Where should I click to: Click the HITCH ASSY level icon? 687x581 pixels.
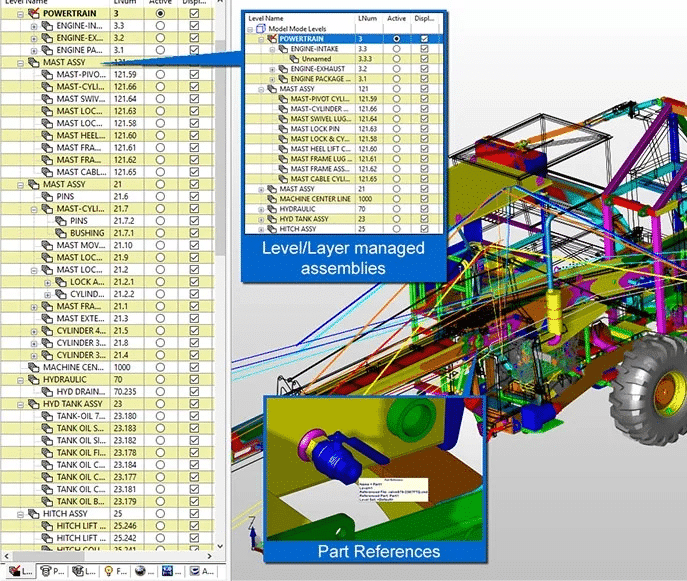point(34,513)
